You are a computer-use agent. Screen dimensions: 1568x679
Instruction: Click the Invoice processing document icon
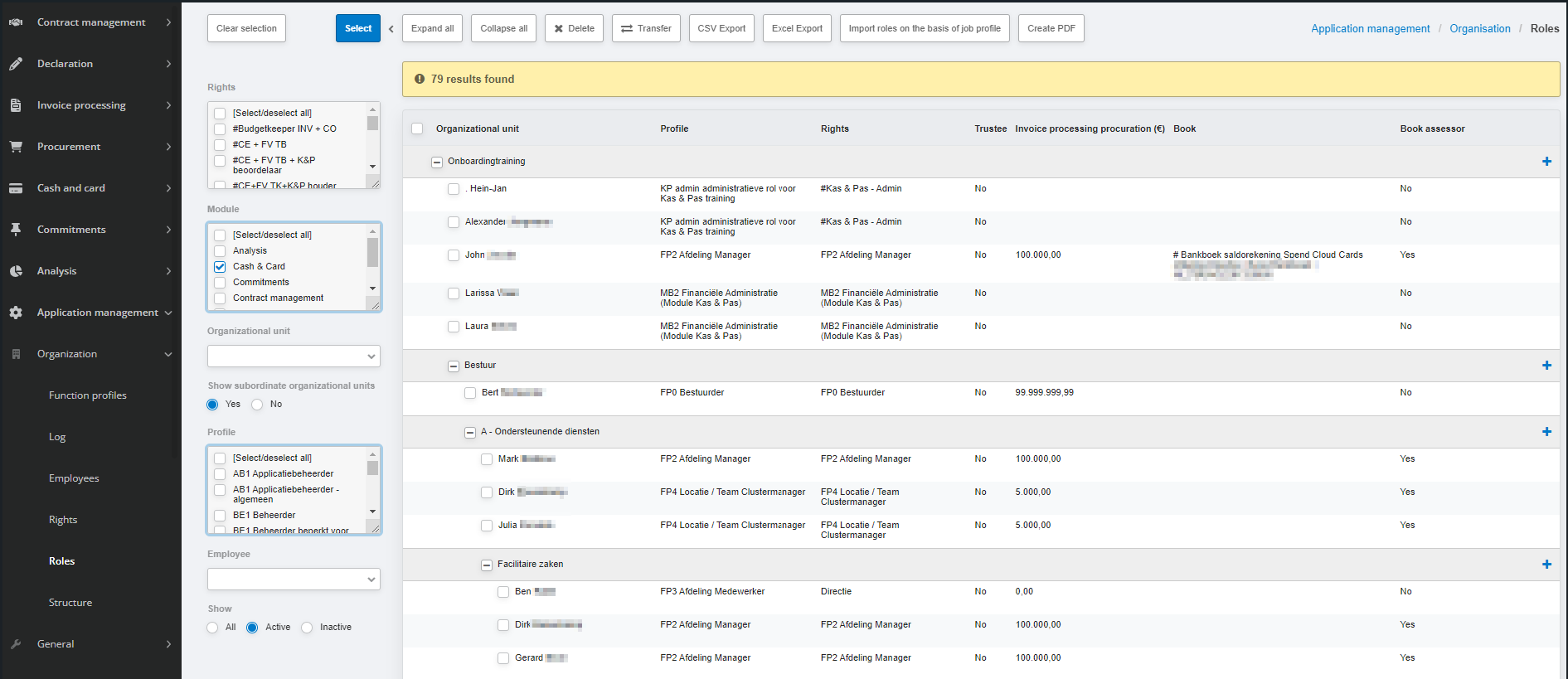pyautogui.click(x=16, y=105)
